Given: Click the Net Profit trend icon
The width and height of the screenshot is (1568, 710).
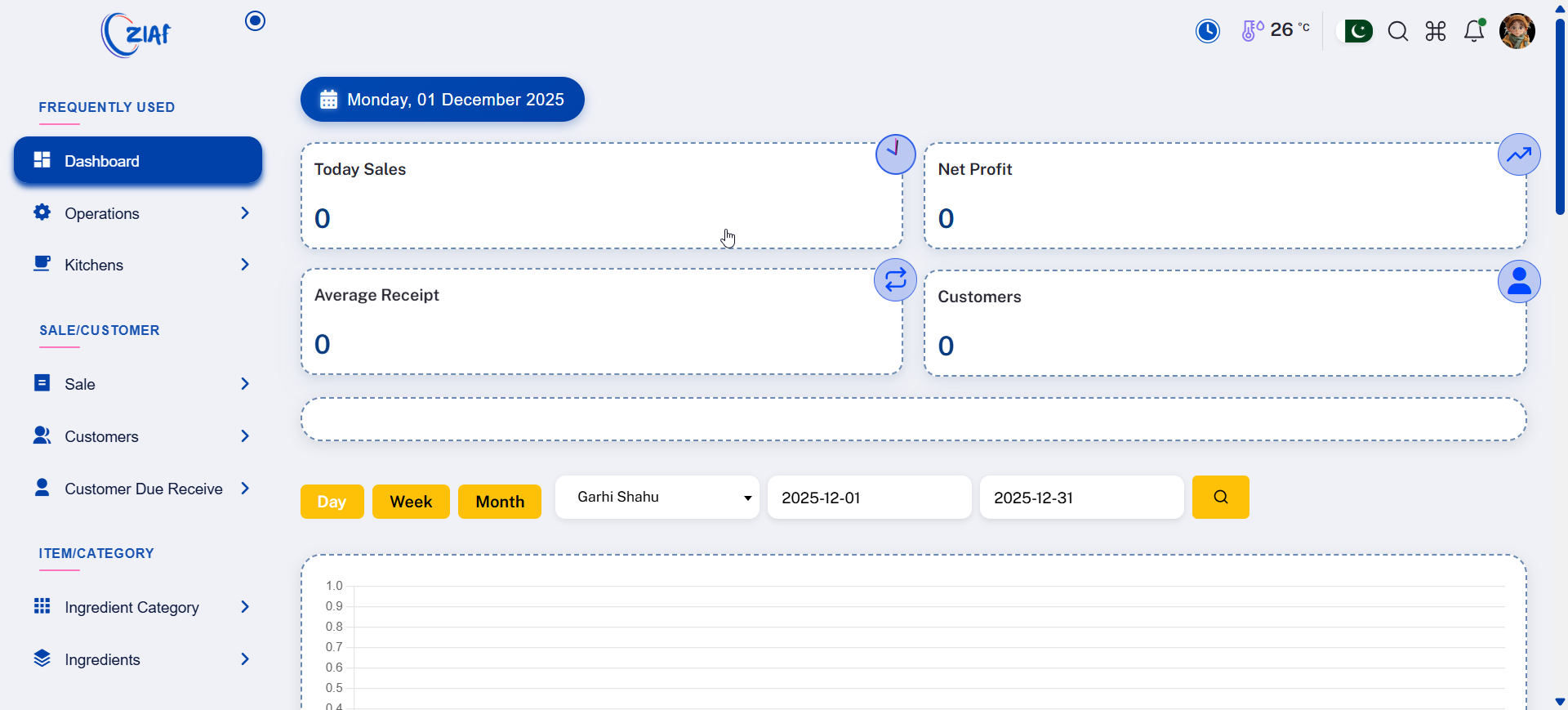Looking at the screenshot, I should tap(1518, 154).
